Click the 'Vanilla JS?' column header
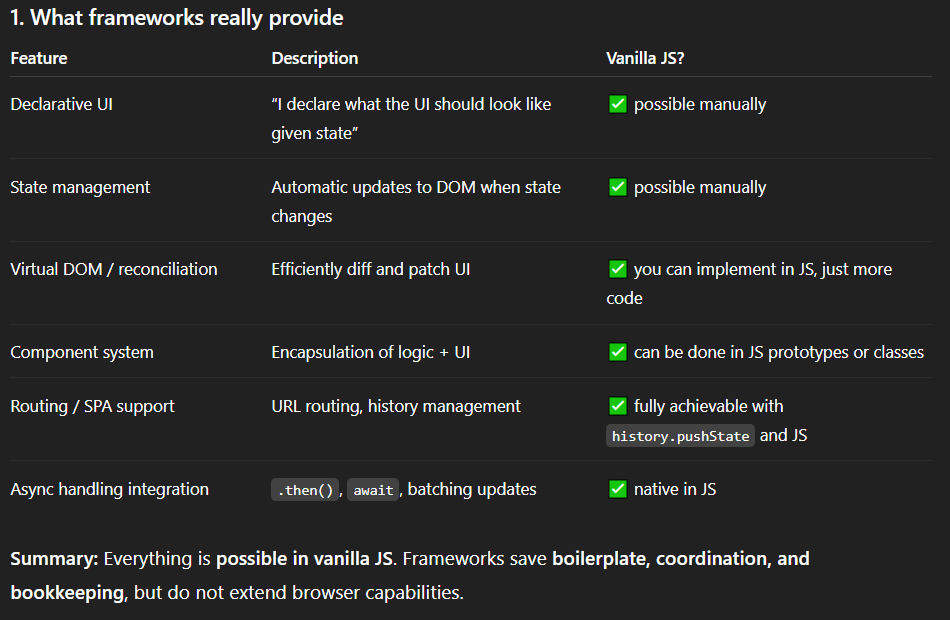The width and height of the screenshot is (950, 620). [x=645, y=58]
